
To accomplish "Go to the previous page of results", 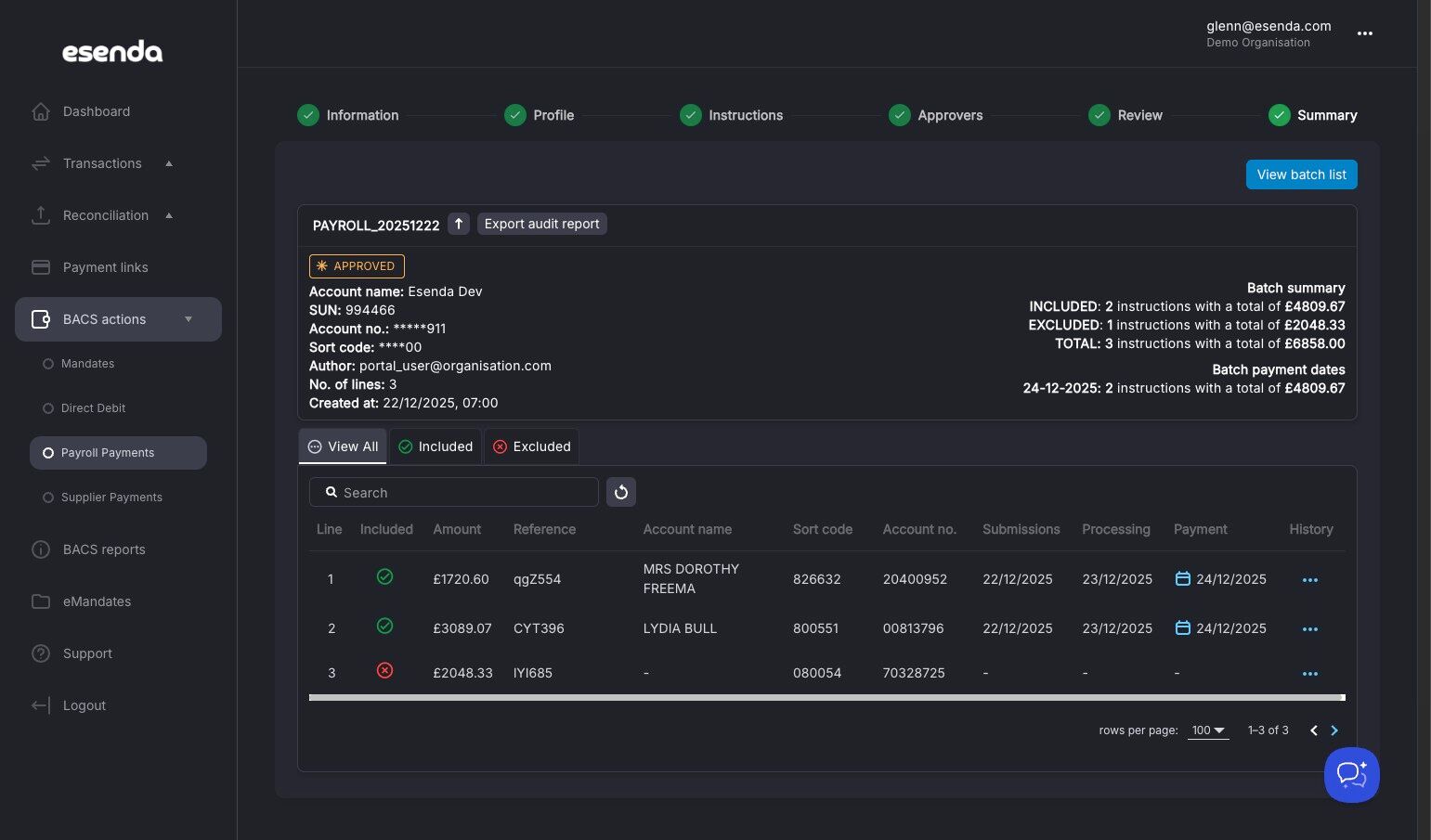I will click(x=1314, y=730).
